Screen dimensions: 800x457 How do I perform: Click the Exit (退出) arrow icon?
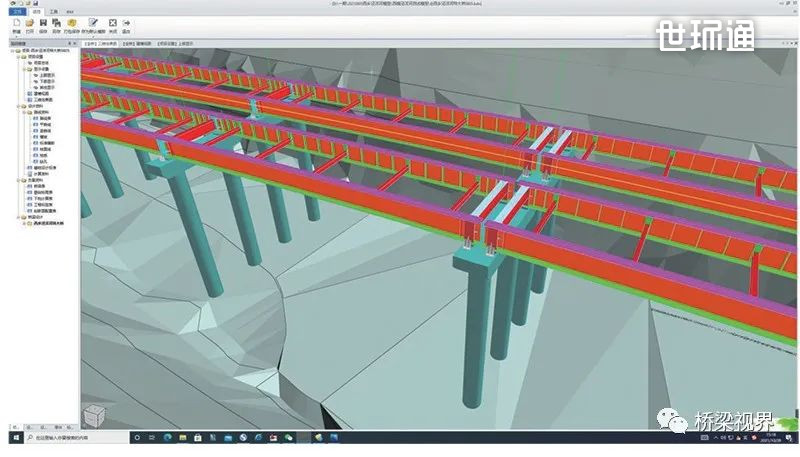click(127, 24)
